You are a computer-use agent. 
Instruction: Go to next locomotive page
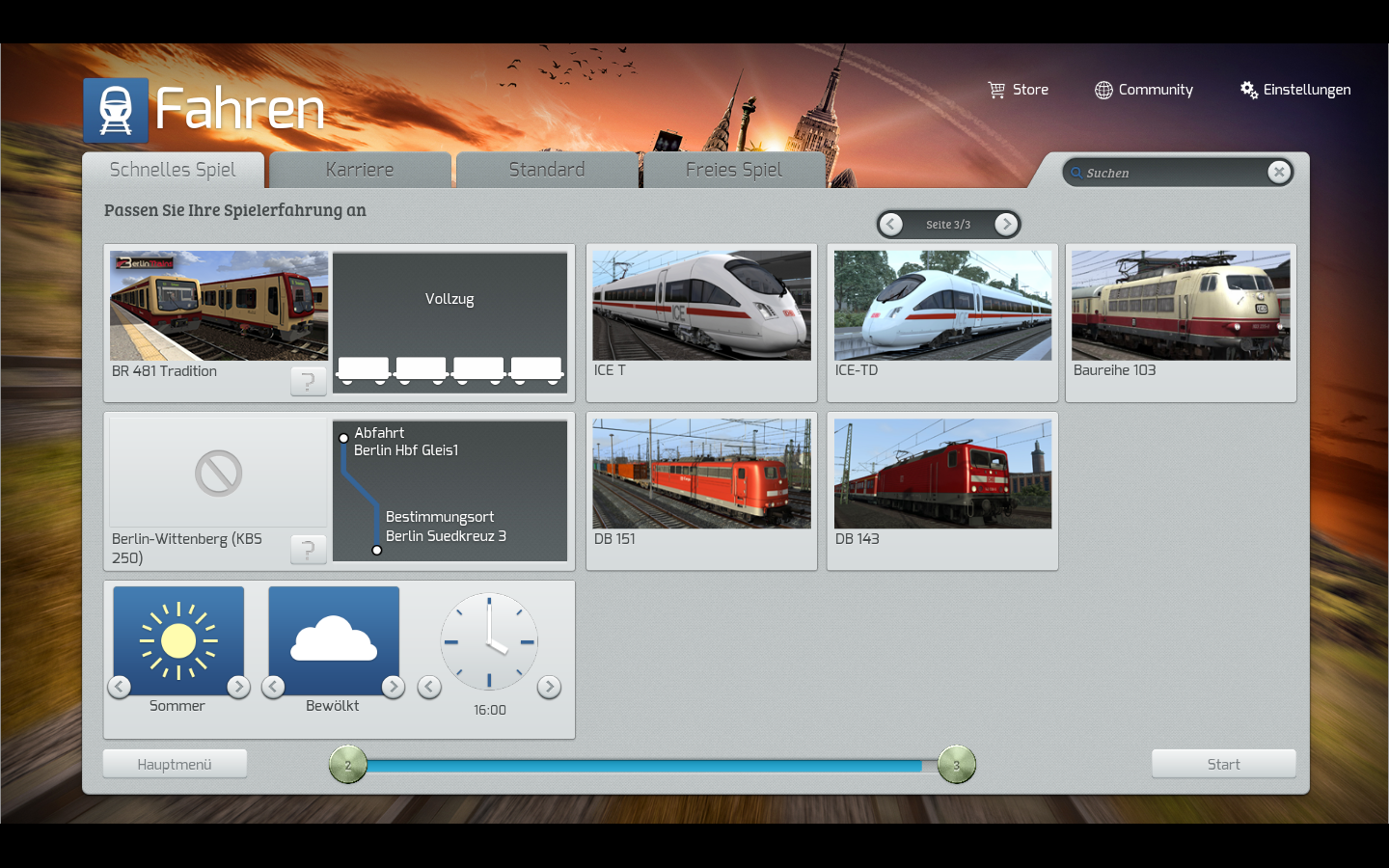coord(1006,224)
